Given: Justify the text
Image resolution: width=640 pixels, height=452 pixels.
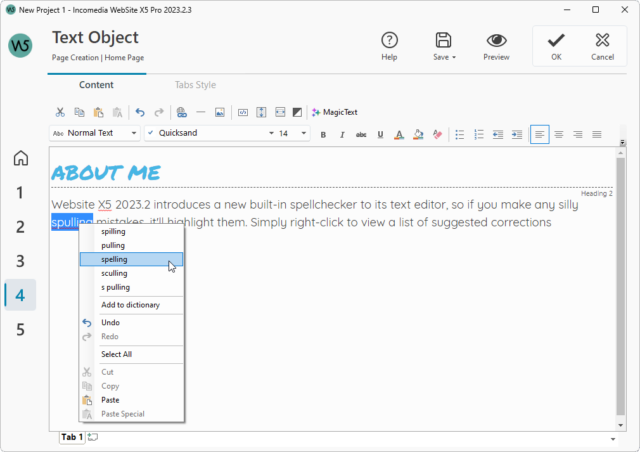Looking at the screenshot, I should point(597,134).
